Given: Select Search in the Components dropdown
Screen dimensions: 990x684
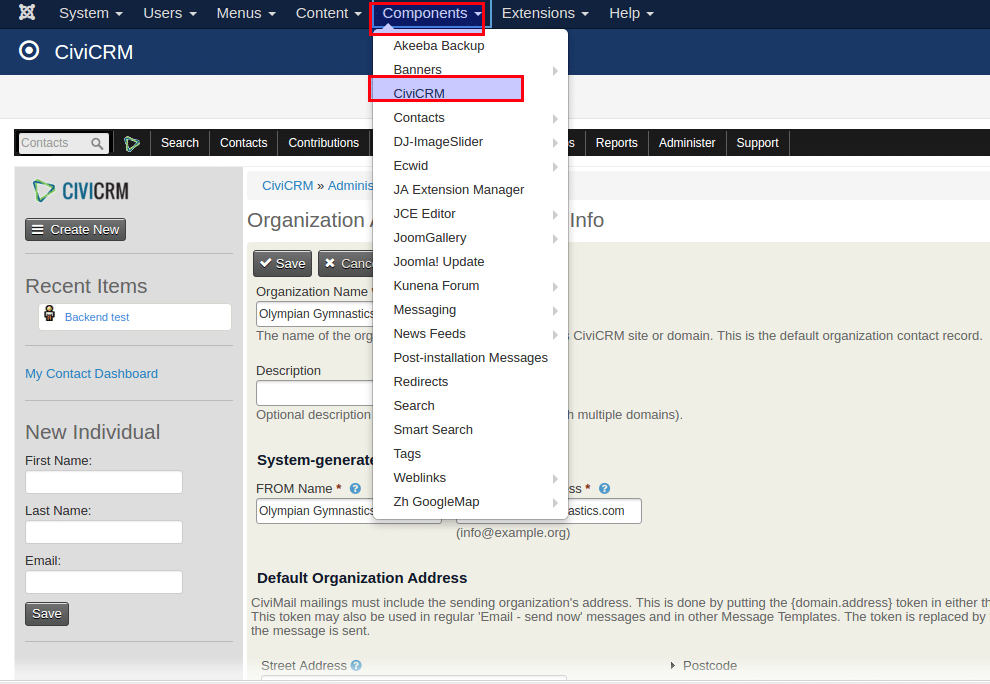Looking at the screenshot, I should pyautogui.click(x=414, y=405).
